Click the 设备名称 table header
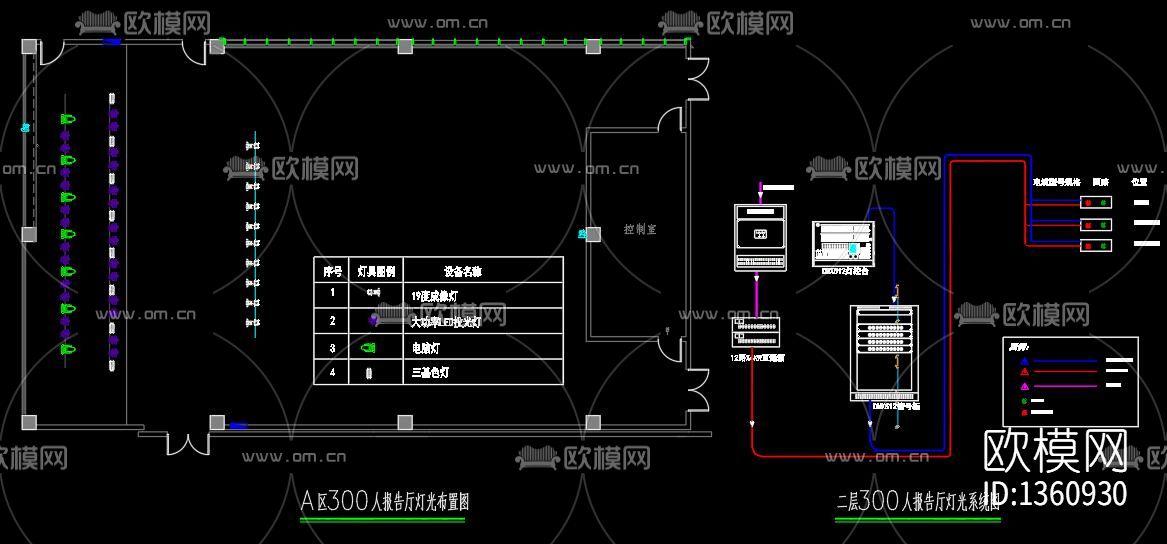Image resolution: width=1167 pixels, height=544 pixels. coord(464,272)
